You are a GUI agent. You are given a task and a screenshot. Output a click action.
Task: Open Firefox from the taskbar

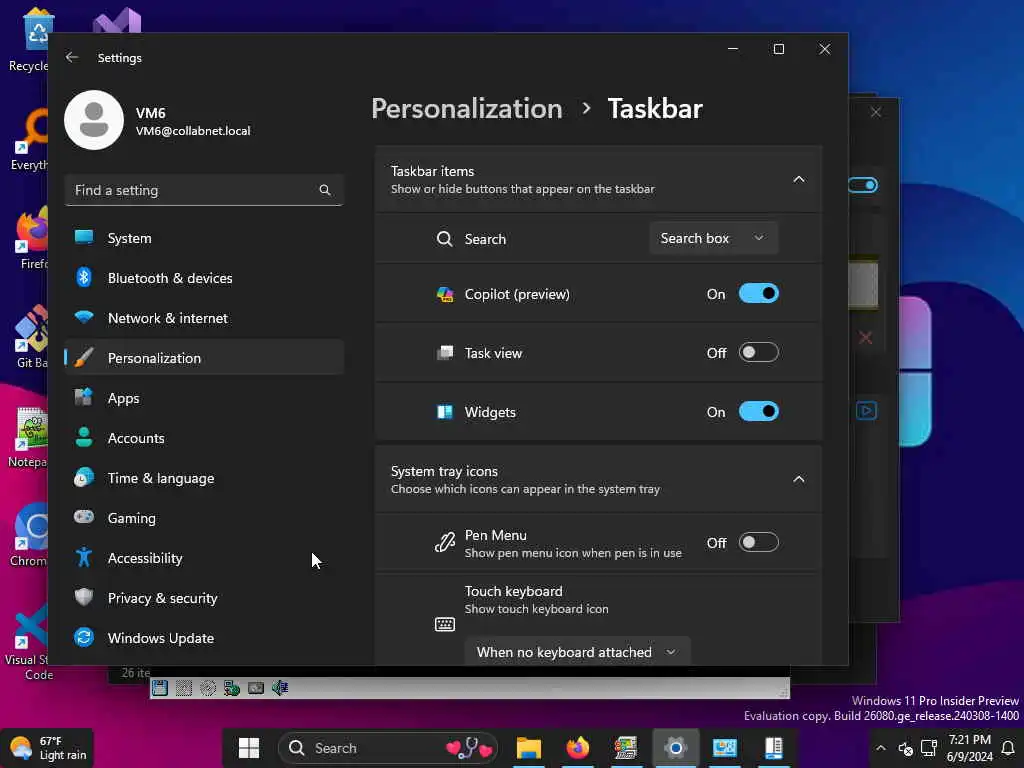pyautogui.click(x=577, y=748)
